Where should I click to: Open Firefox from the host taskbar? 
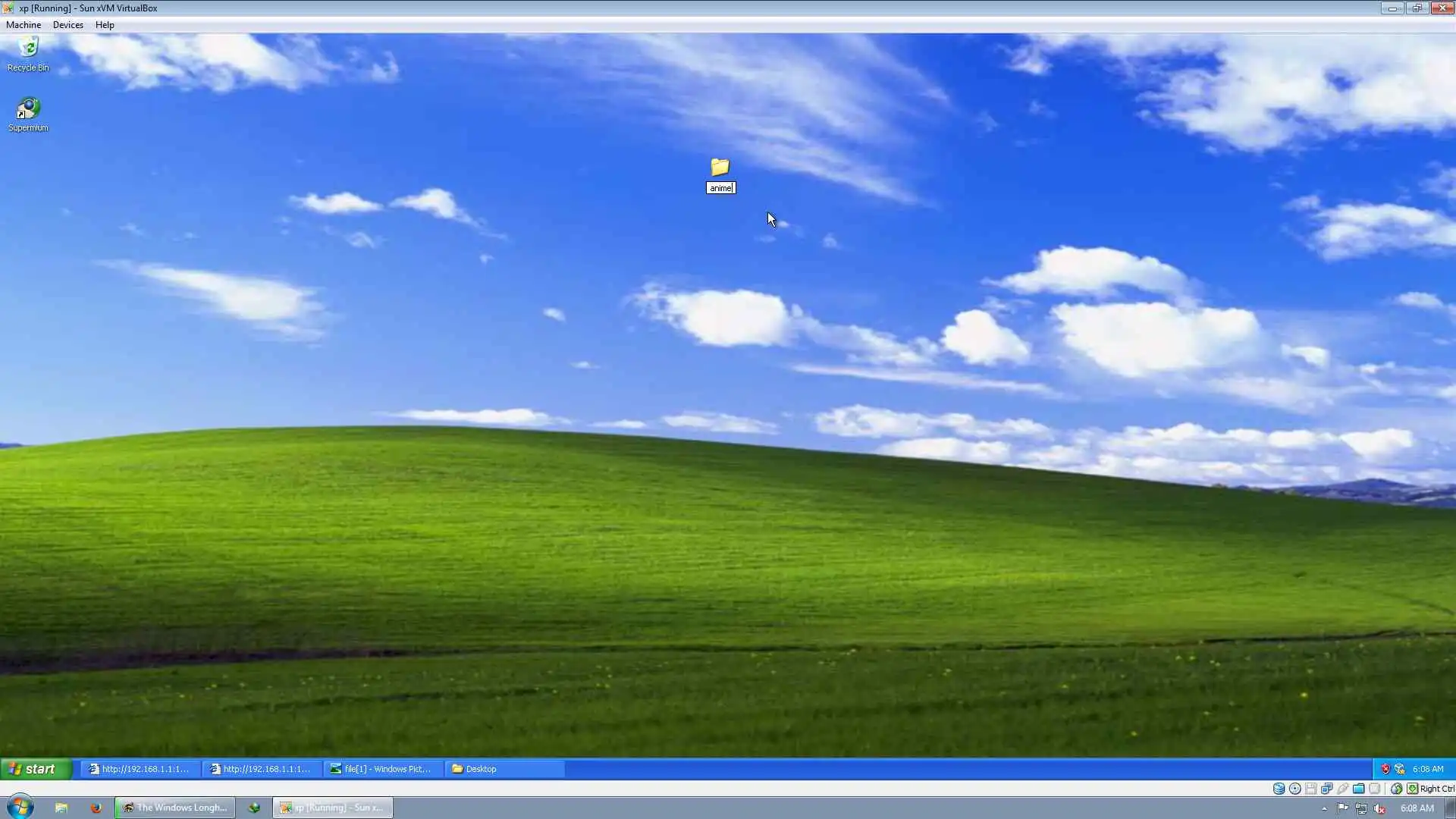tap(96, 808)
